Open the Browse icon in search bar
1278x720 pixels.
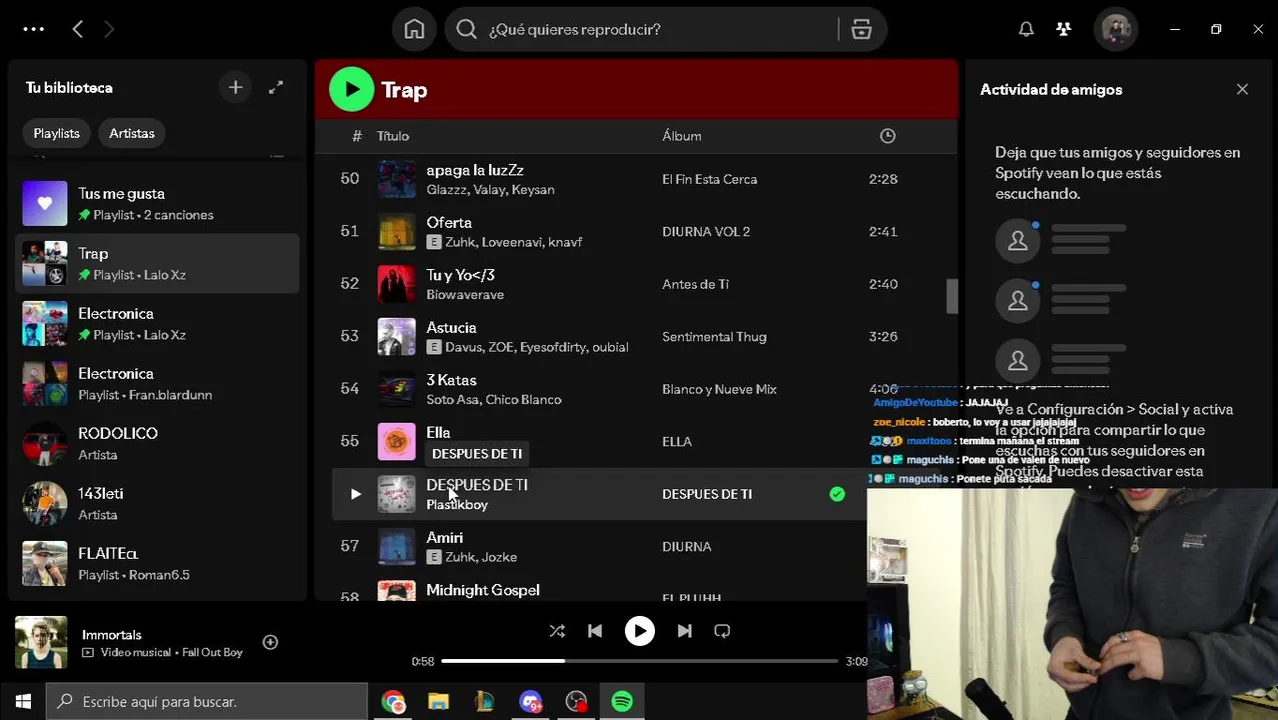[x=861, y=29]
